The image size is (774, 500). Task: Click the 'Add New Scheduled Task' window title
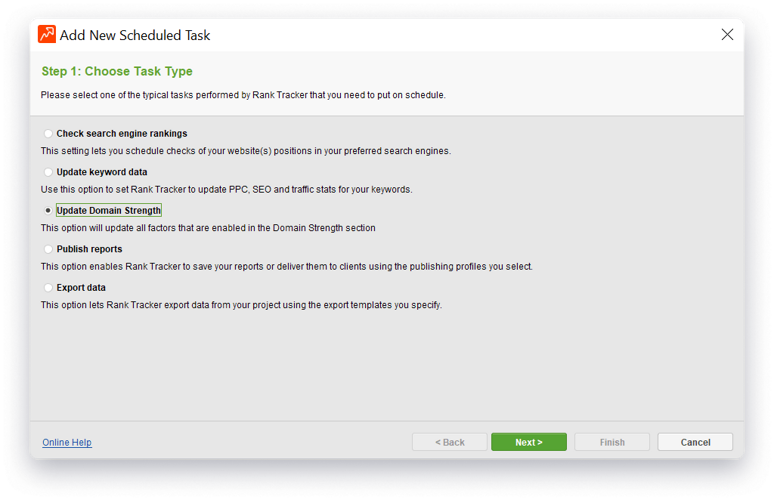[x=135, y=35]
